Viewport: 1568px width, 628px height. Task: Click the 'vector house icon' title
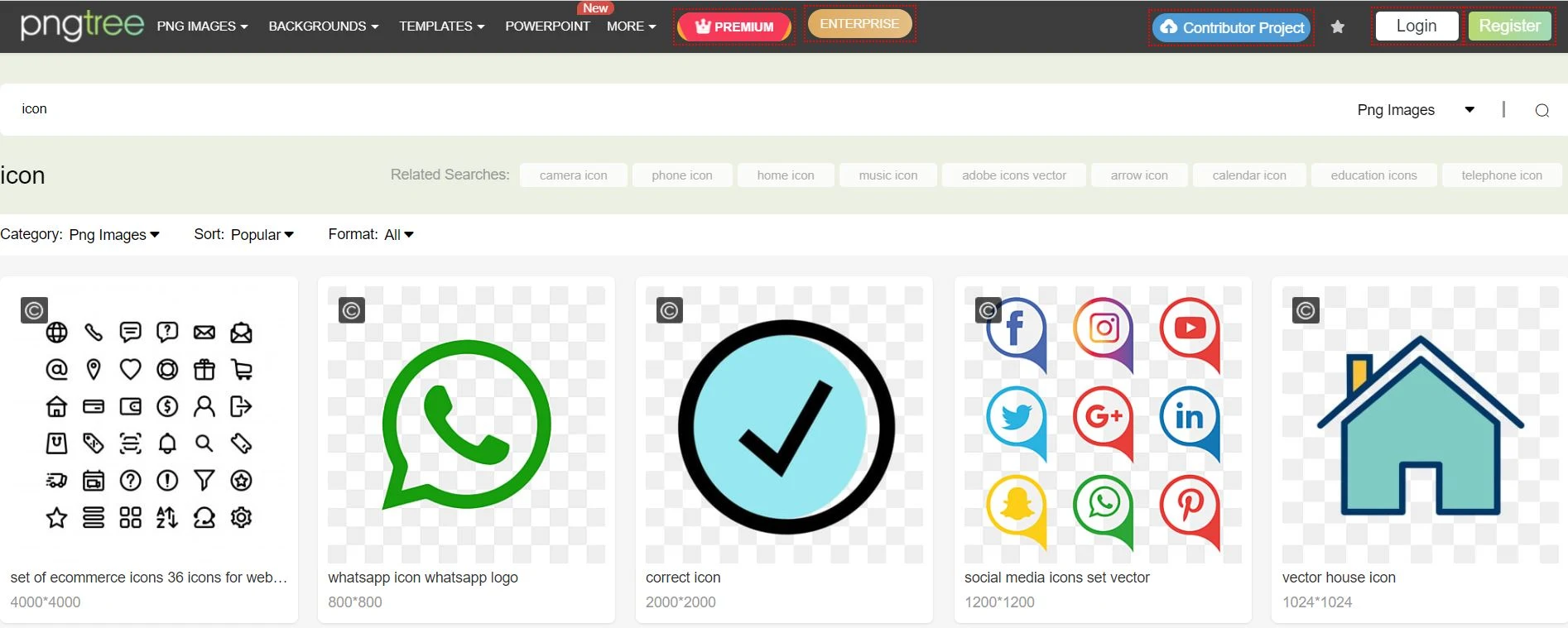[x=1339, y=578]
